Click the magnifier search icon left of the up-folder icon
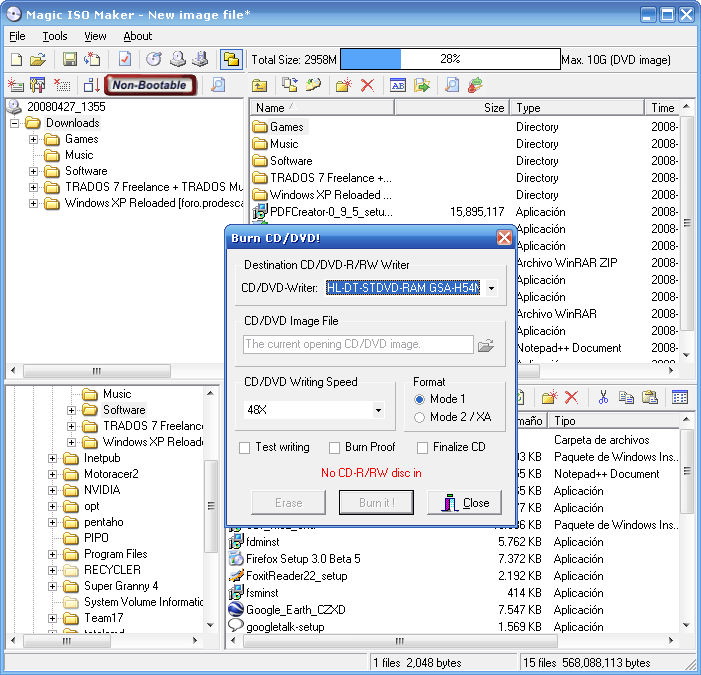Viewport: 701px width, 675px height. pos(218,85)
